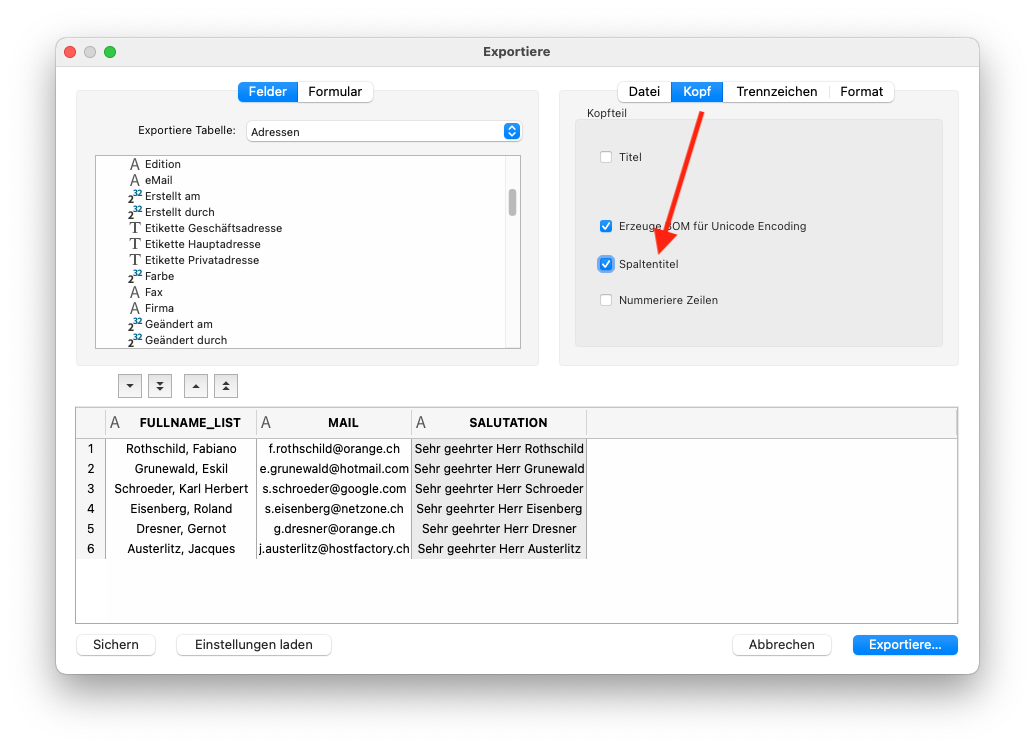Viewport: 1035px width, 748px height.
Task: Select the Fax field
Action: pyautogui.click(x=154, y=292)
